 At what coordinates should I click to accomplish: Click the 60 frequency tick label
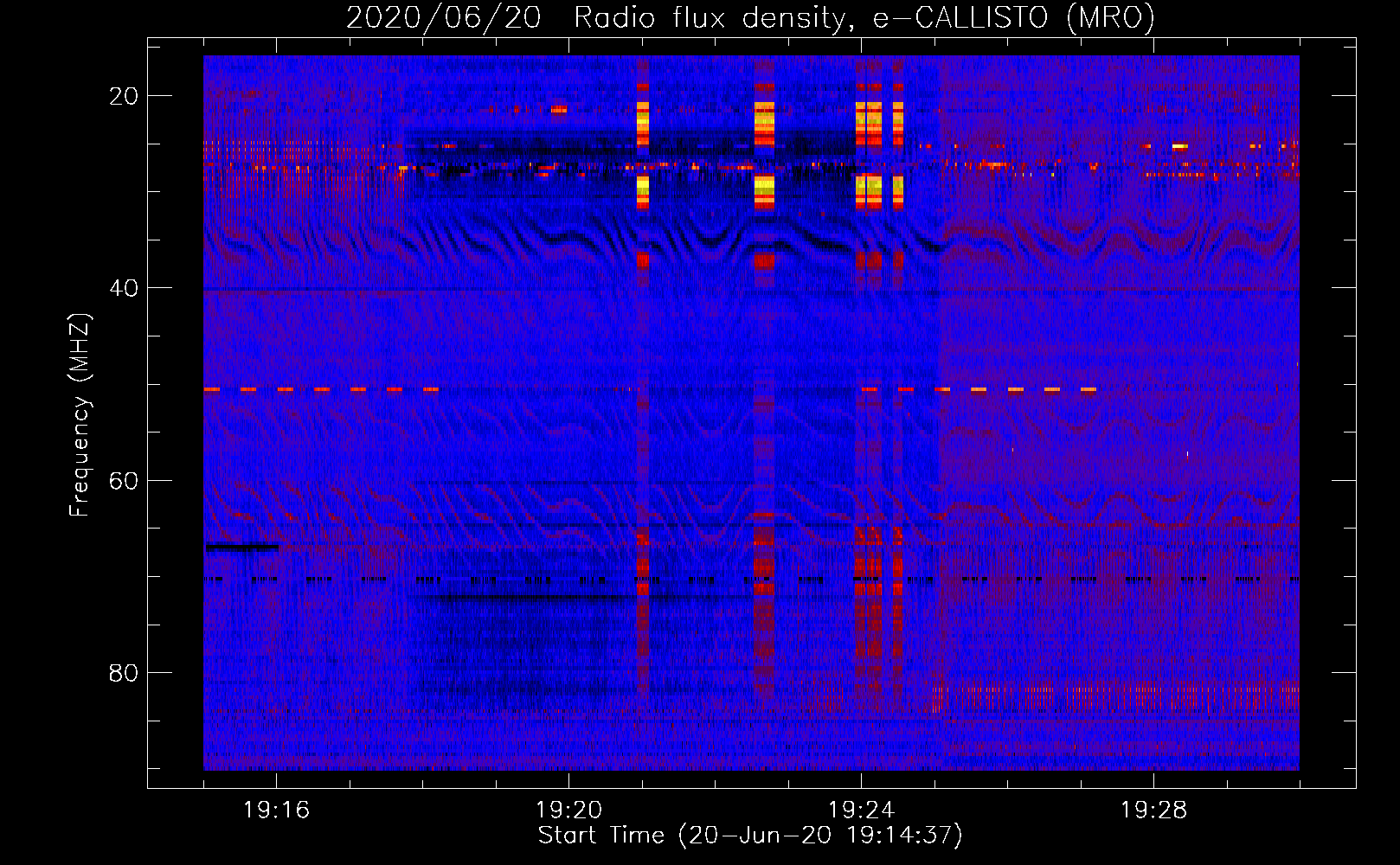tap(123, 480)
